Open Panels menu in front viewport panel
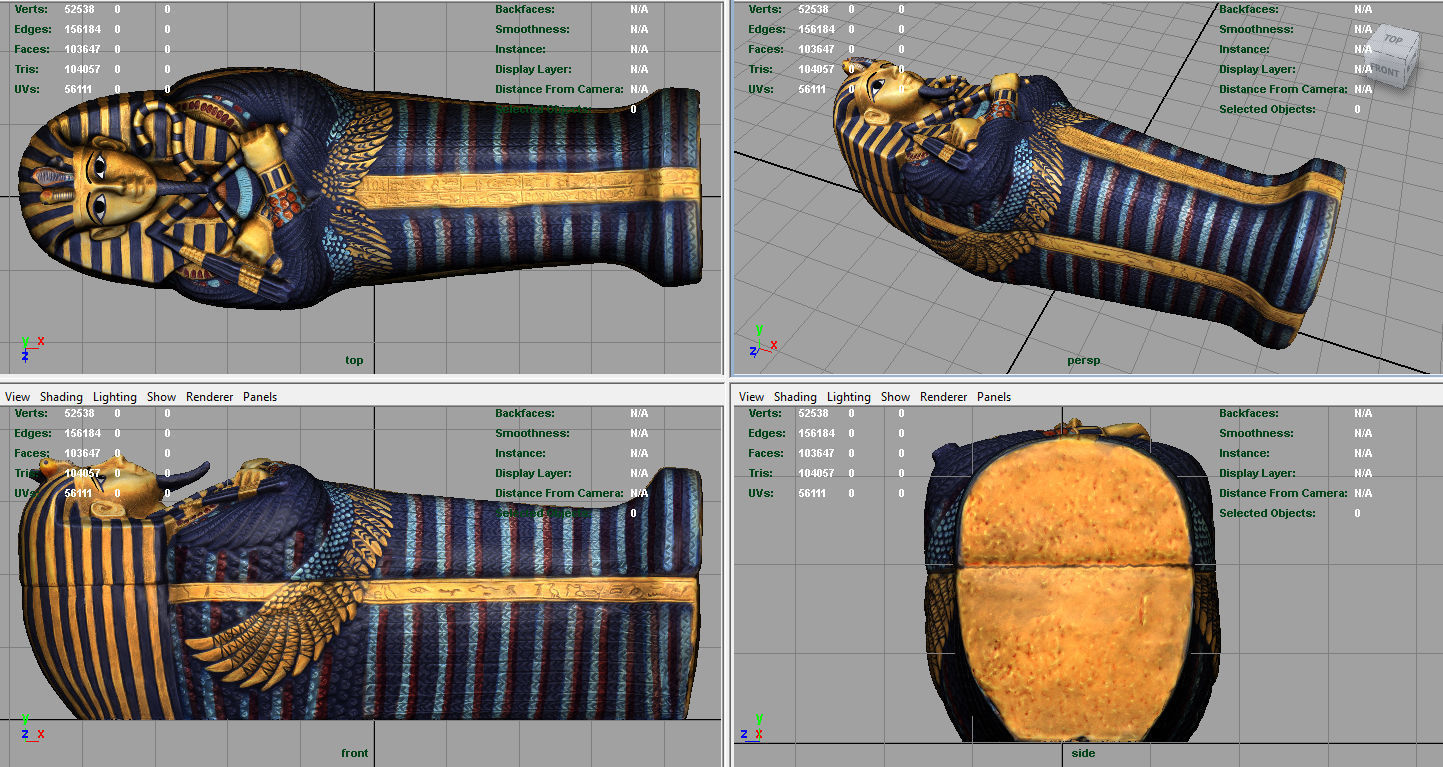The height and width of the screenshot is (767, 1443). 260,397
